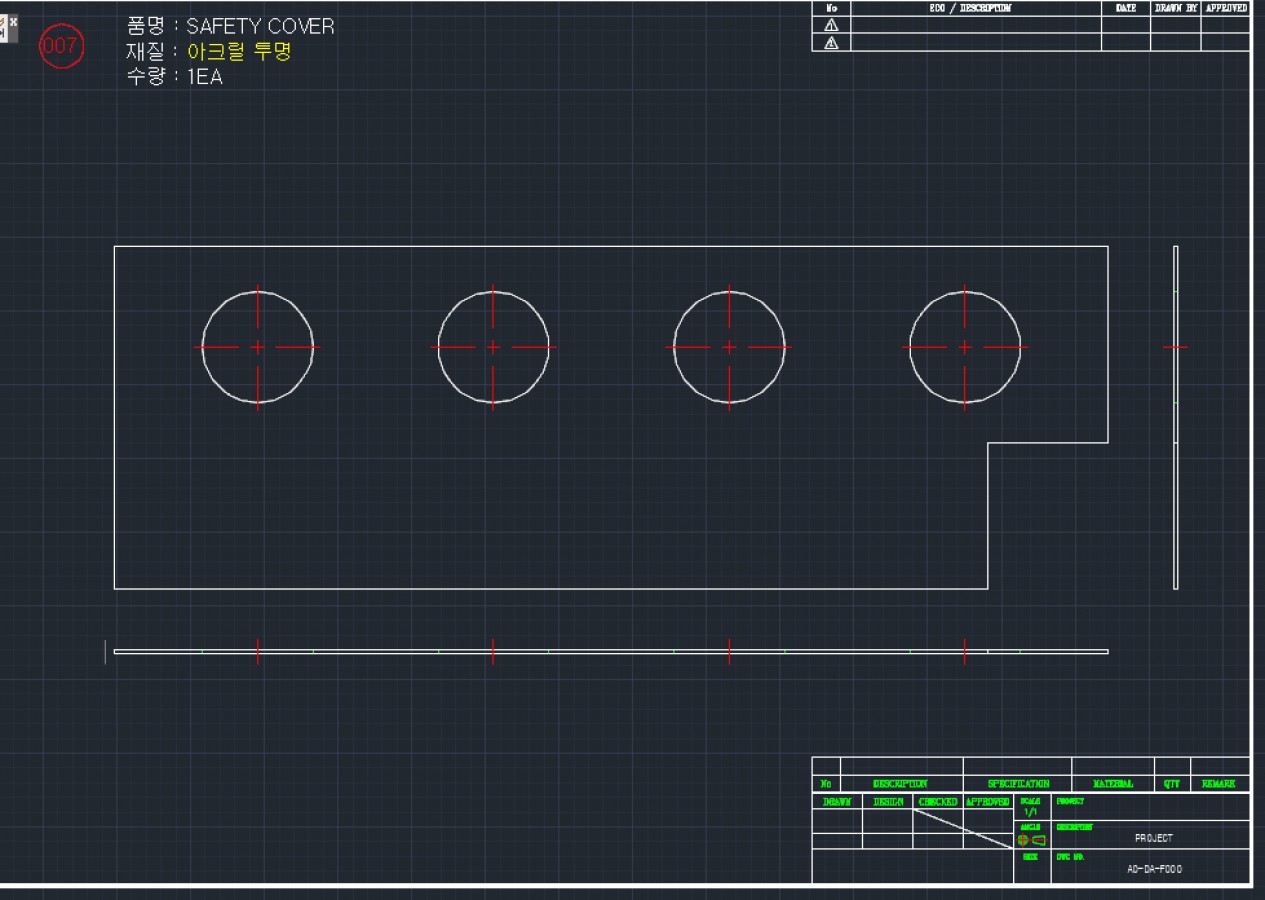Click the 'SCALE 1/1' cell

click(1031, 807)
